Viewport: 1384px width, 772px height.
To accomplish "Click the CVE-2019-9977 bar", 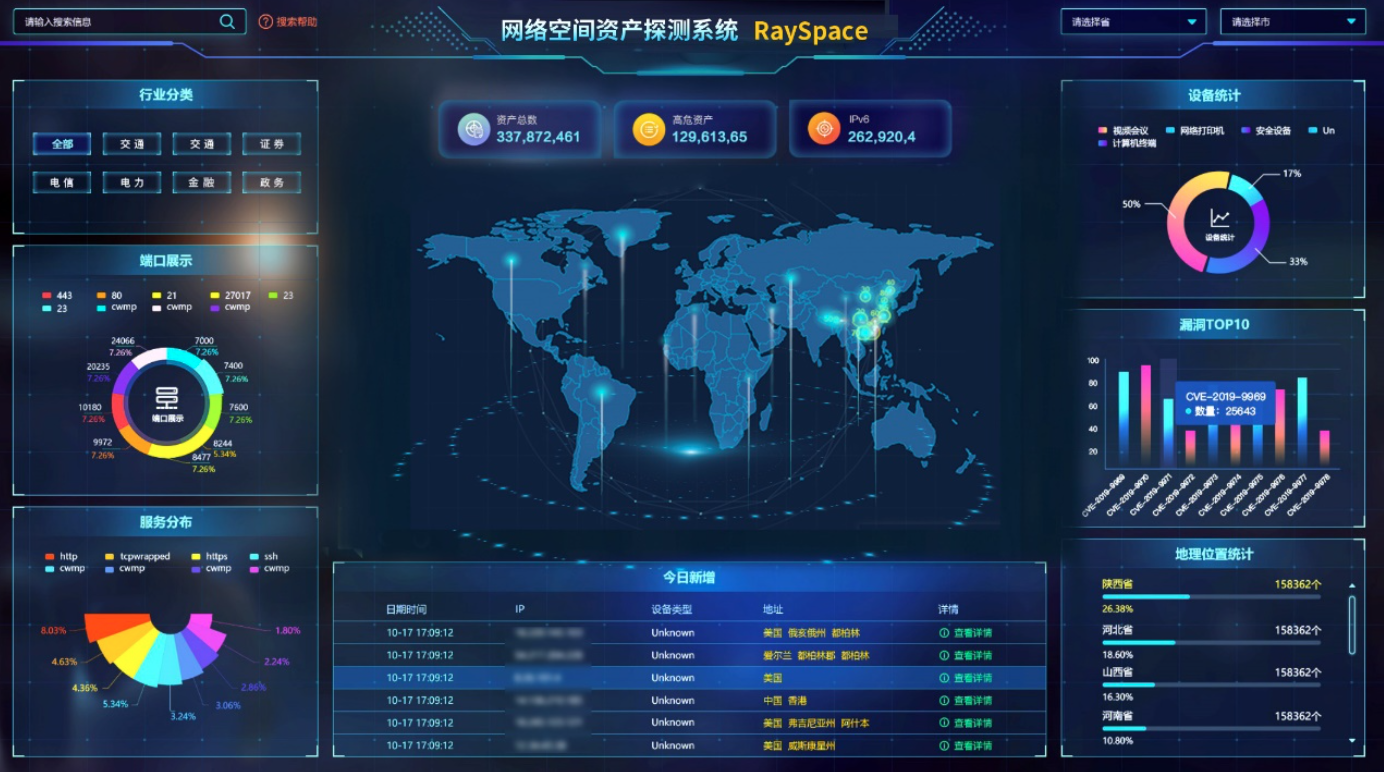I will pos(1302,421).
